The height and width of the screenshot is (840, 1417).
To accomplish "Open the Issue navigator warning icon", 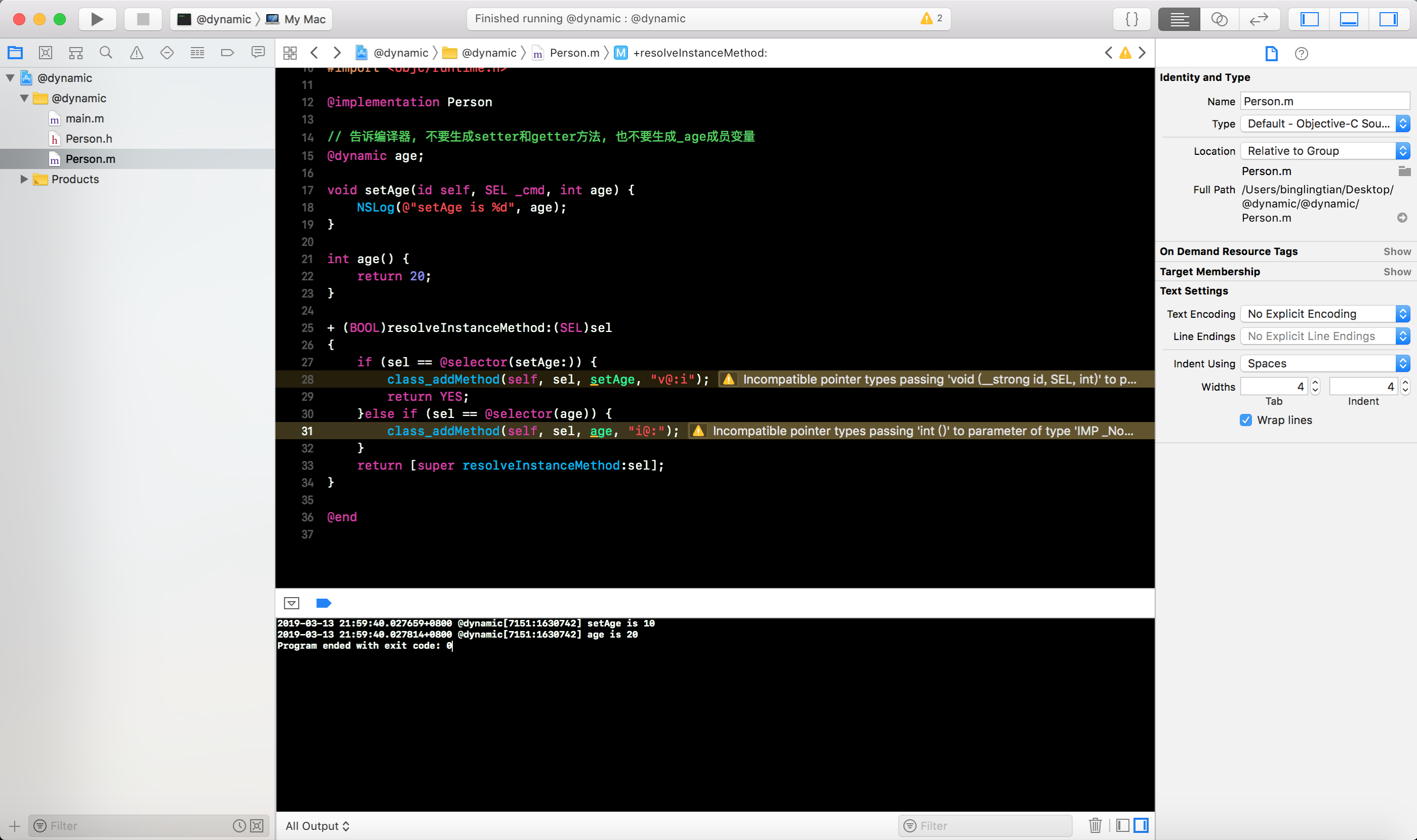I will coord(137,53).
